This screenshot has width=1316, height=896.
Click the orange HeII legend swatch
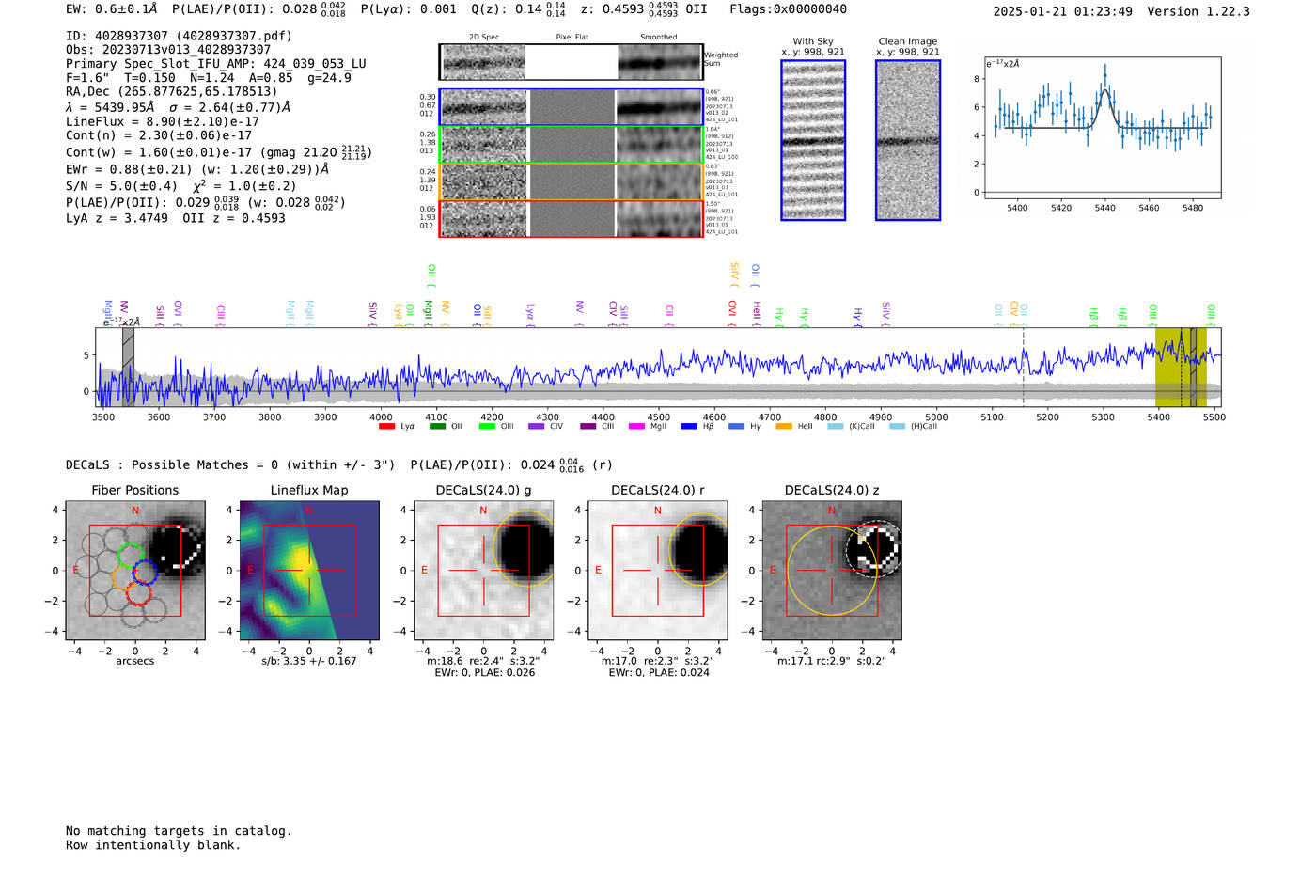pos(784,427)
